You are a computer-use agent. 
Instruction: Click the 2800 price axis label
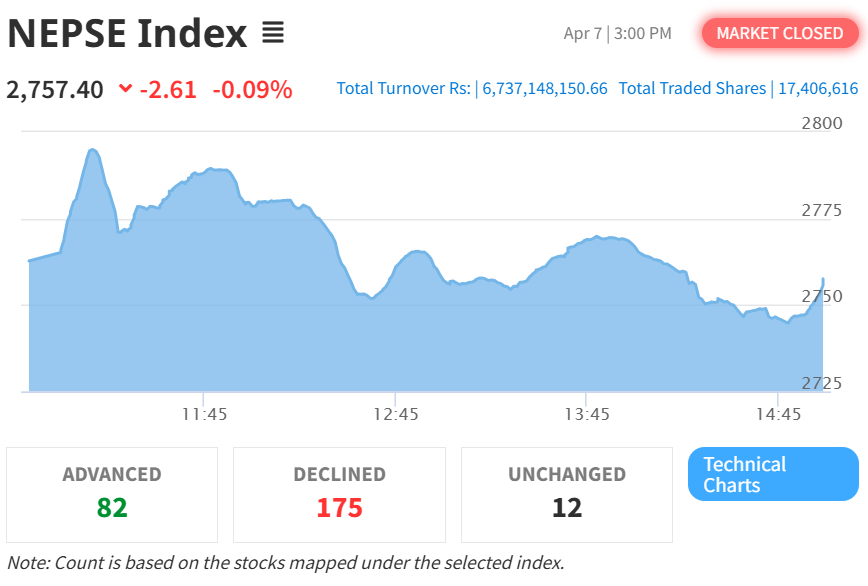click(822, 123)
